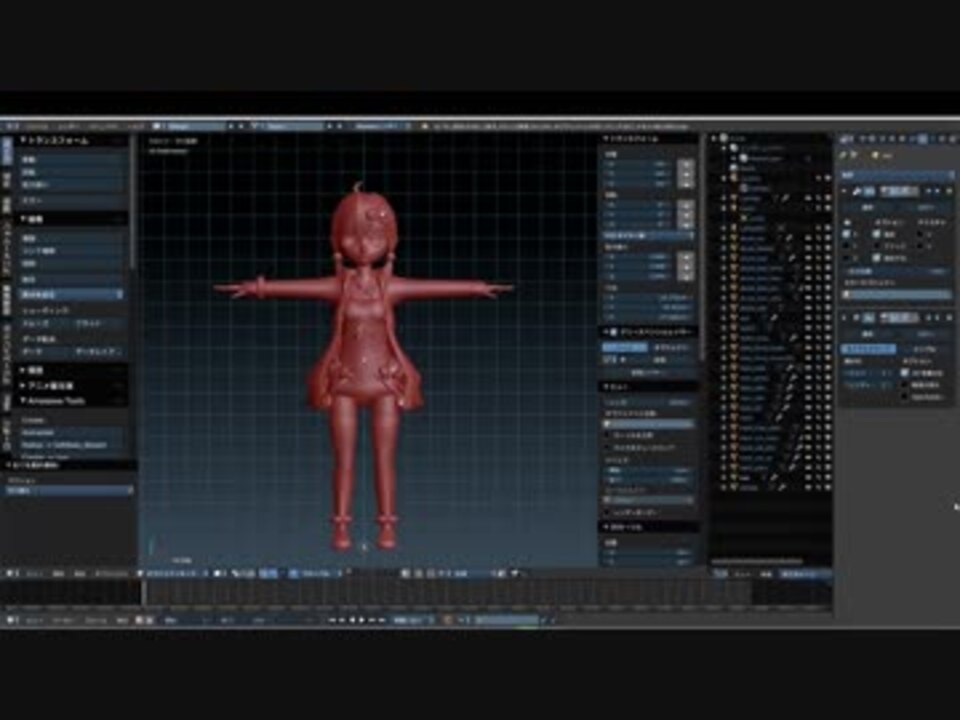Adjust the 結合距離 slider field

pyautogui.click(x=896, y=270)
